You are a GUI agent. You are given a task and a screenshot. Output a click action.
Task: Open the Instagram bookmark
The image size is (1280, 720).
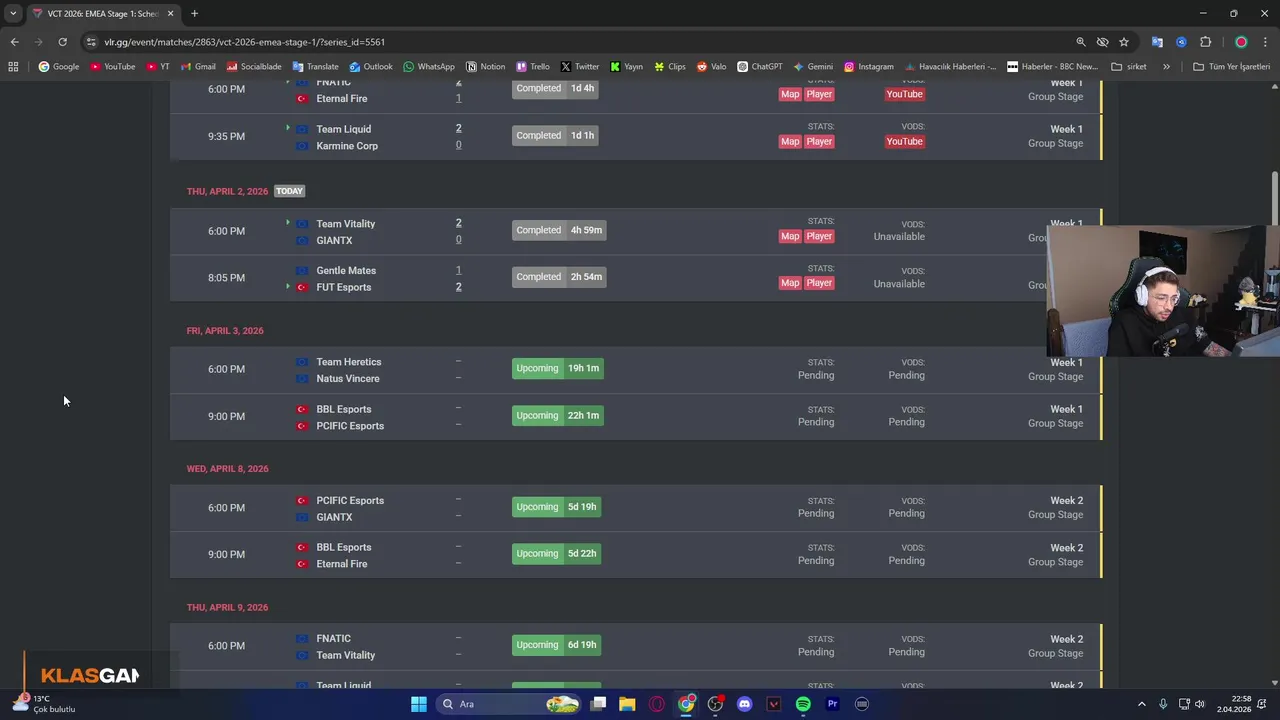pos(869,67)
